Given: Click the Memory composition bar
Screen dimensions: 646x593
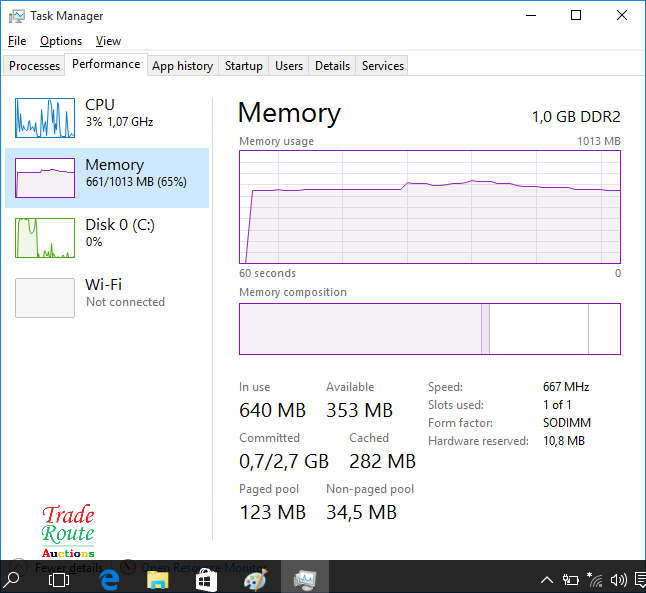Looking at the screenshot, I should pyautogui.click(x=430, y=329).
